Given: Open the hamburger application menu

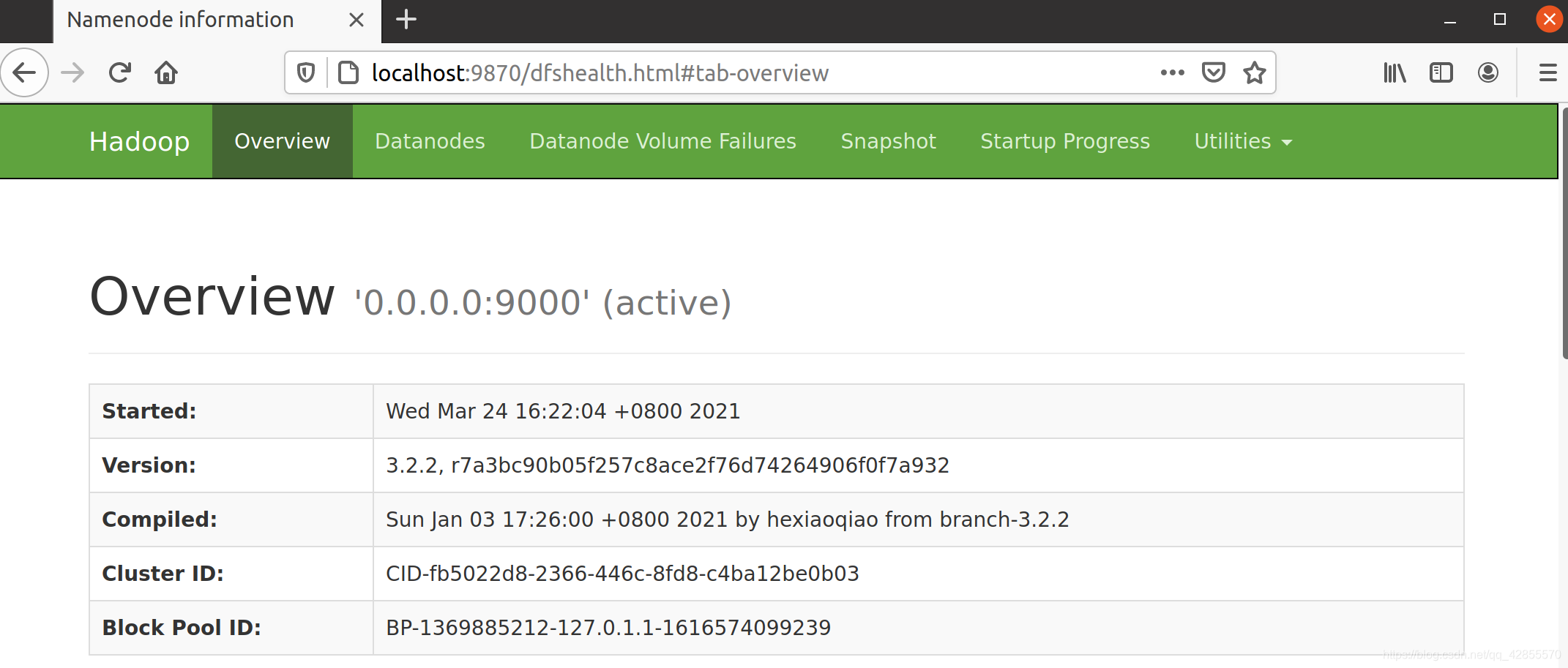Looking at the screenshot, I should point(1548,72).
